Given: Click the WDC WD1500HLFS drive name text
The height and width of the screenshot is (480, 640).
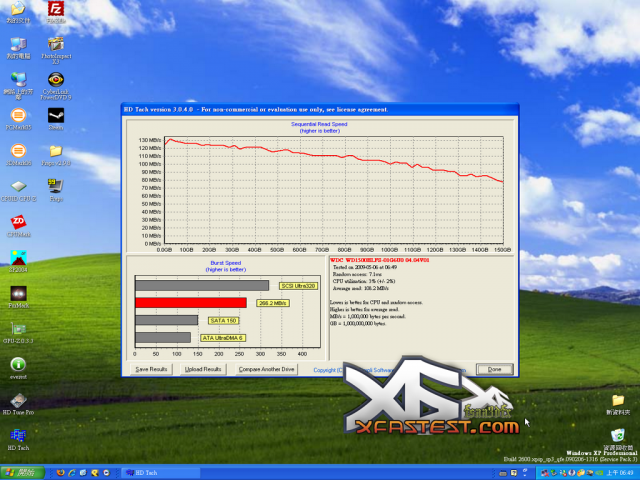Looking at the screenshot, I should click(380, 260).
